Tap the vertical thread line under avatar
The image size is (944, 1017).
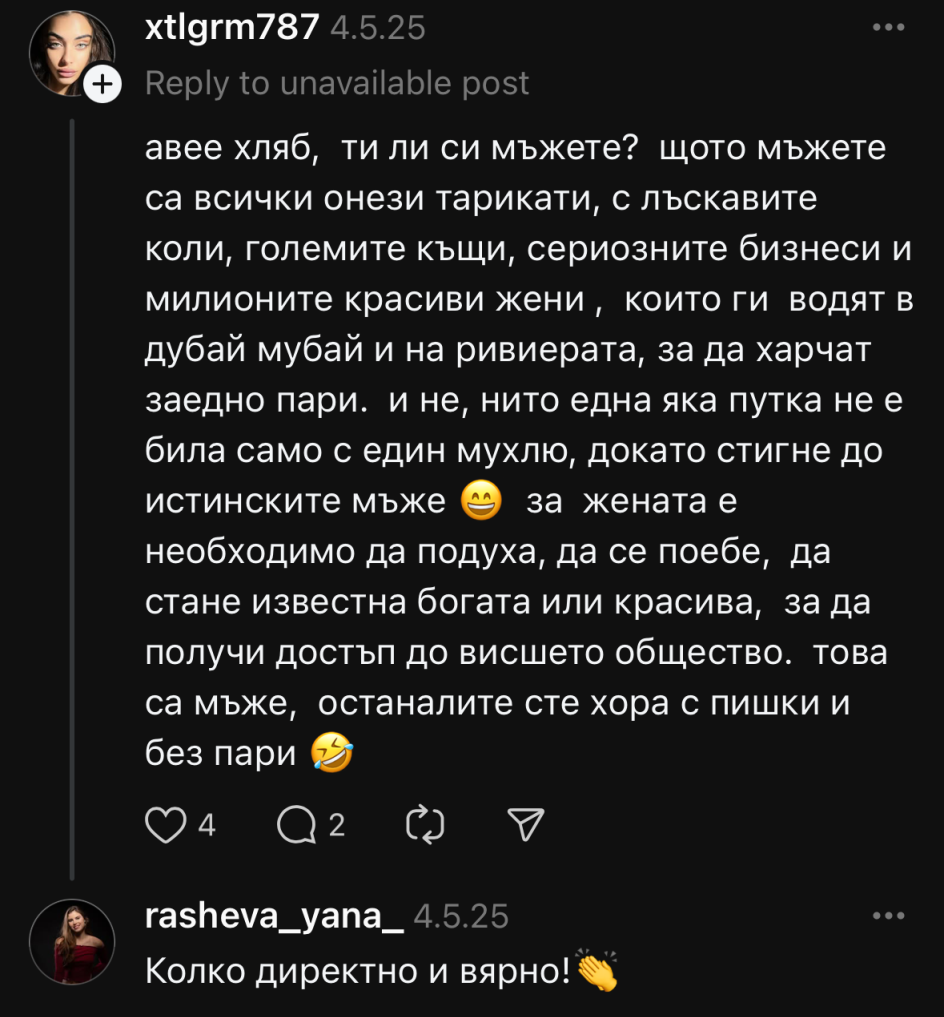[71, 500]
